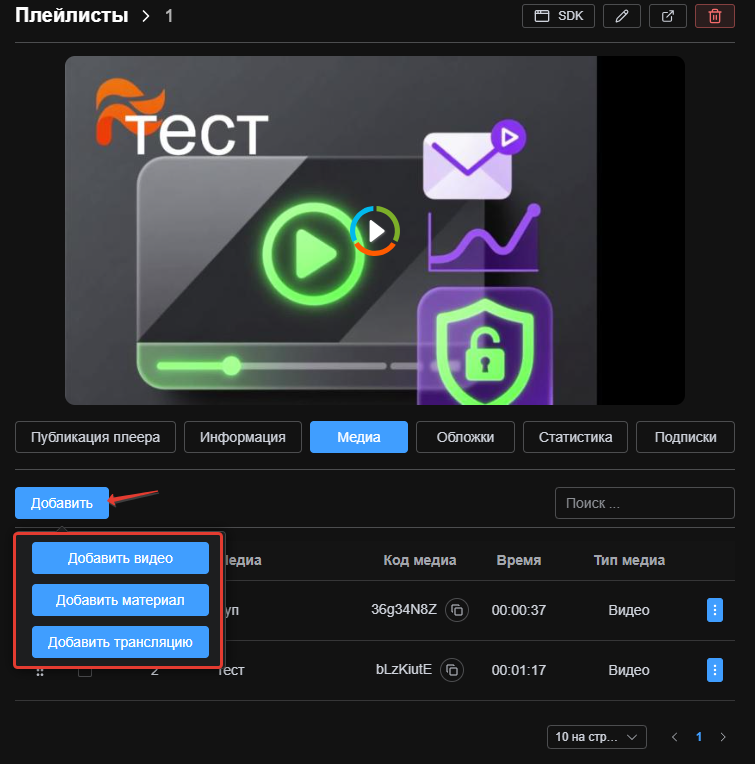Open the Подписки tab
755x764 pixels.
tap(685, 437)
